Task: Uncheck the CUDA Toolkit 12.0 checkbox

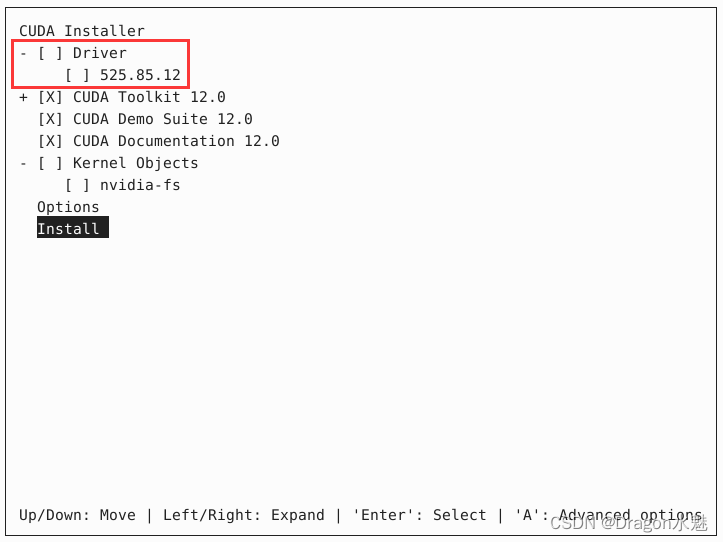Action: point(50,97)
